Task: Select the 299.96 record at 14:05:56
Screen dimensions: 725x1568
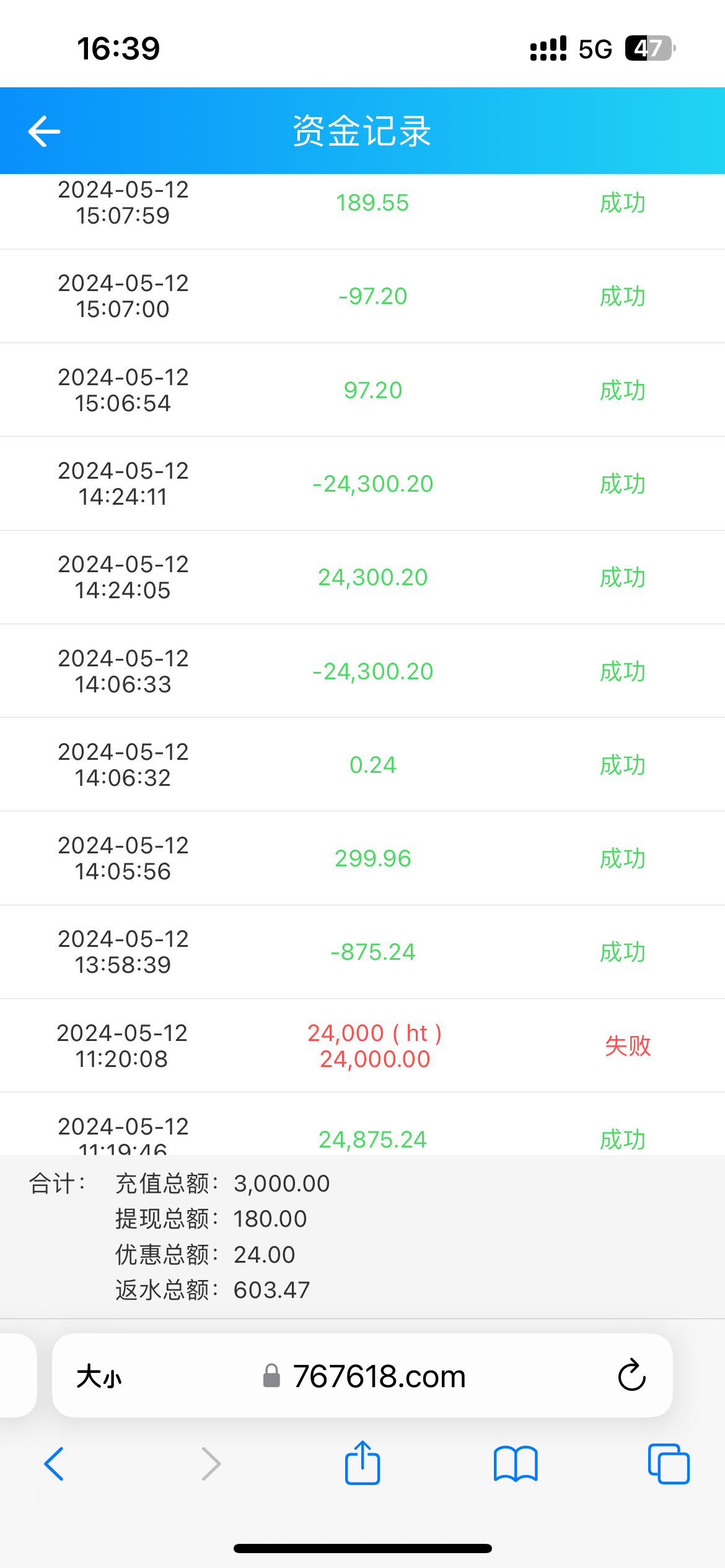Action: [x=373, y=858]
